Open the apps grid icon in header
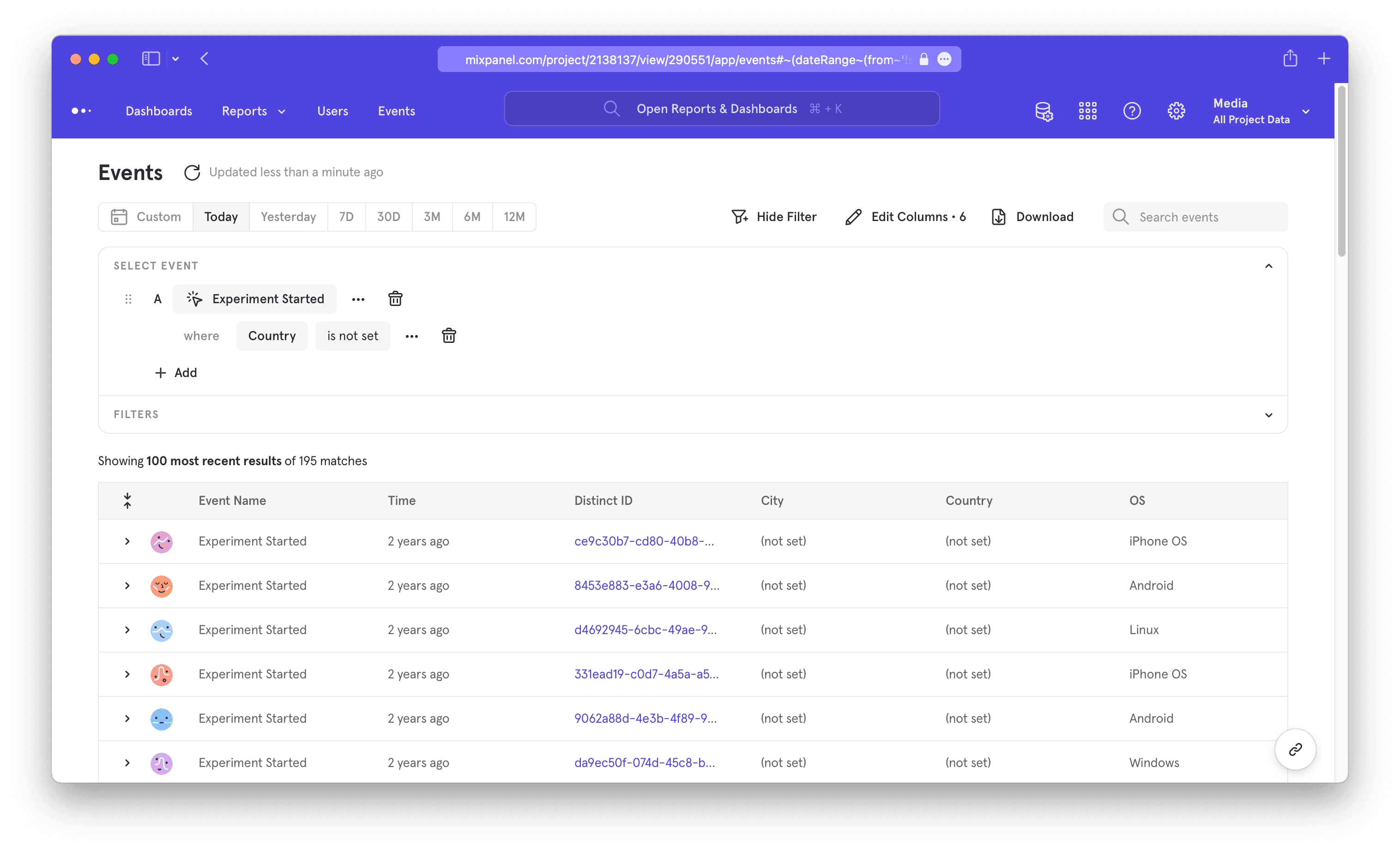The image size is (1400, 851). [1087, 111]
